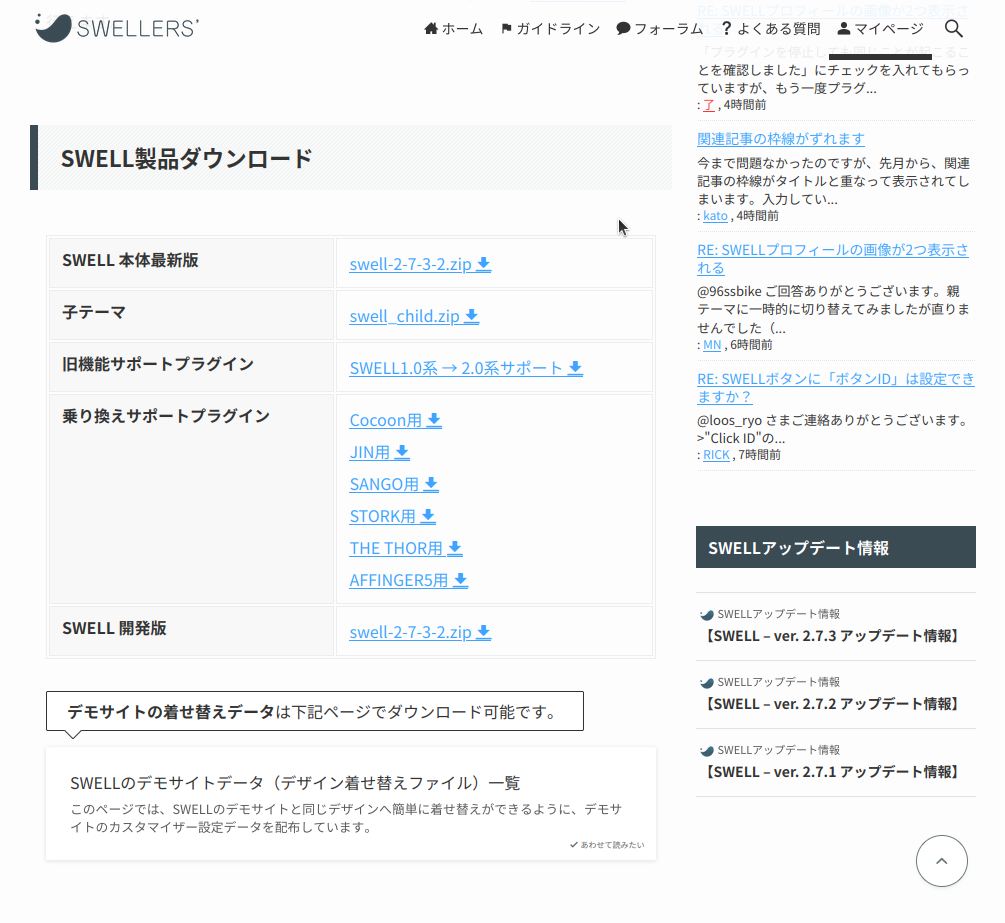Screen dimensions: 1005x923
Task: Download the SANGO用 migration plugin
Action: [394, 484]
